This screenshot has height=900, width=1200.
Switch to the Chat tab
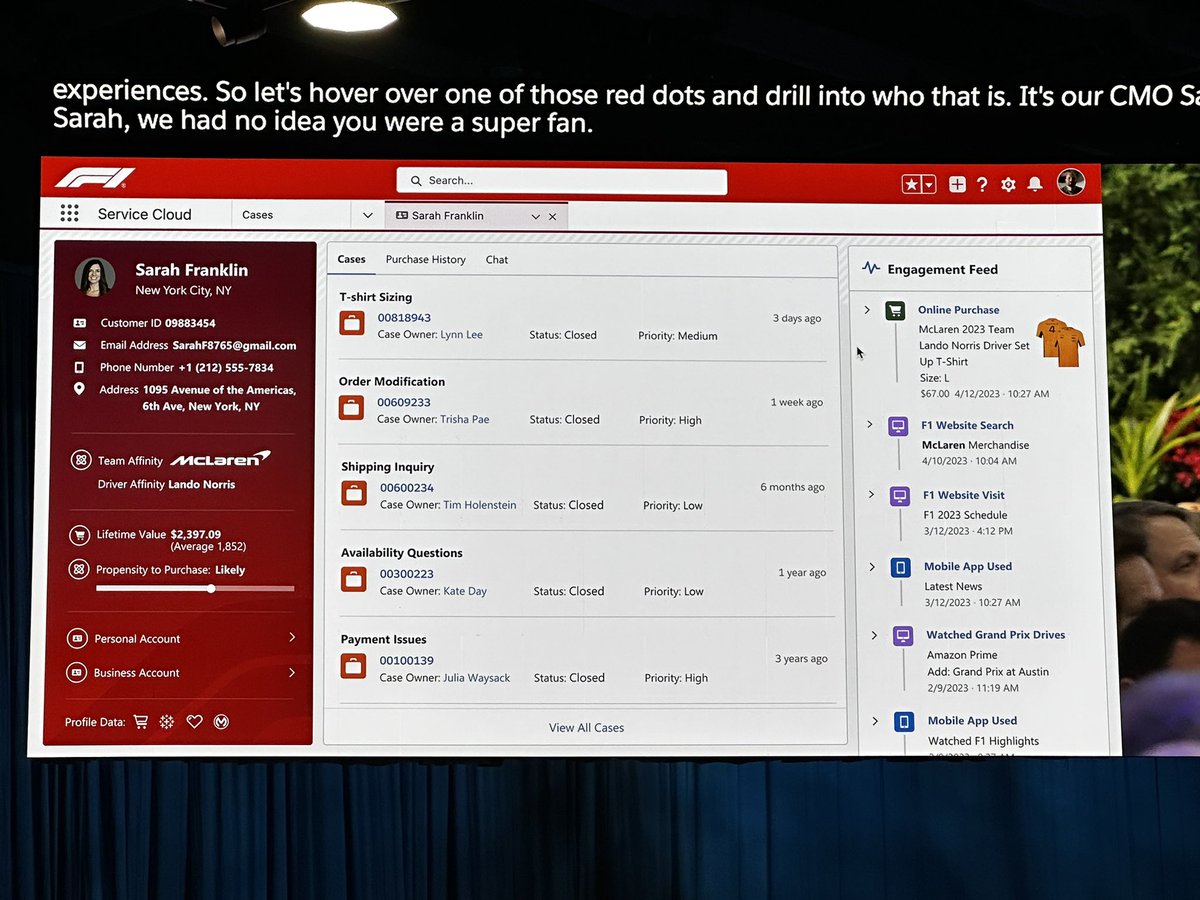point(497,259)
